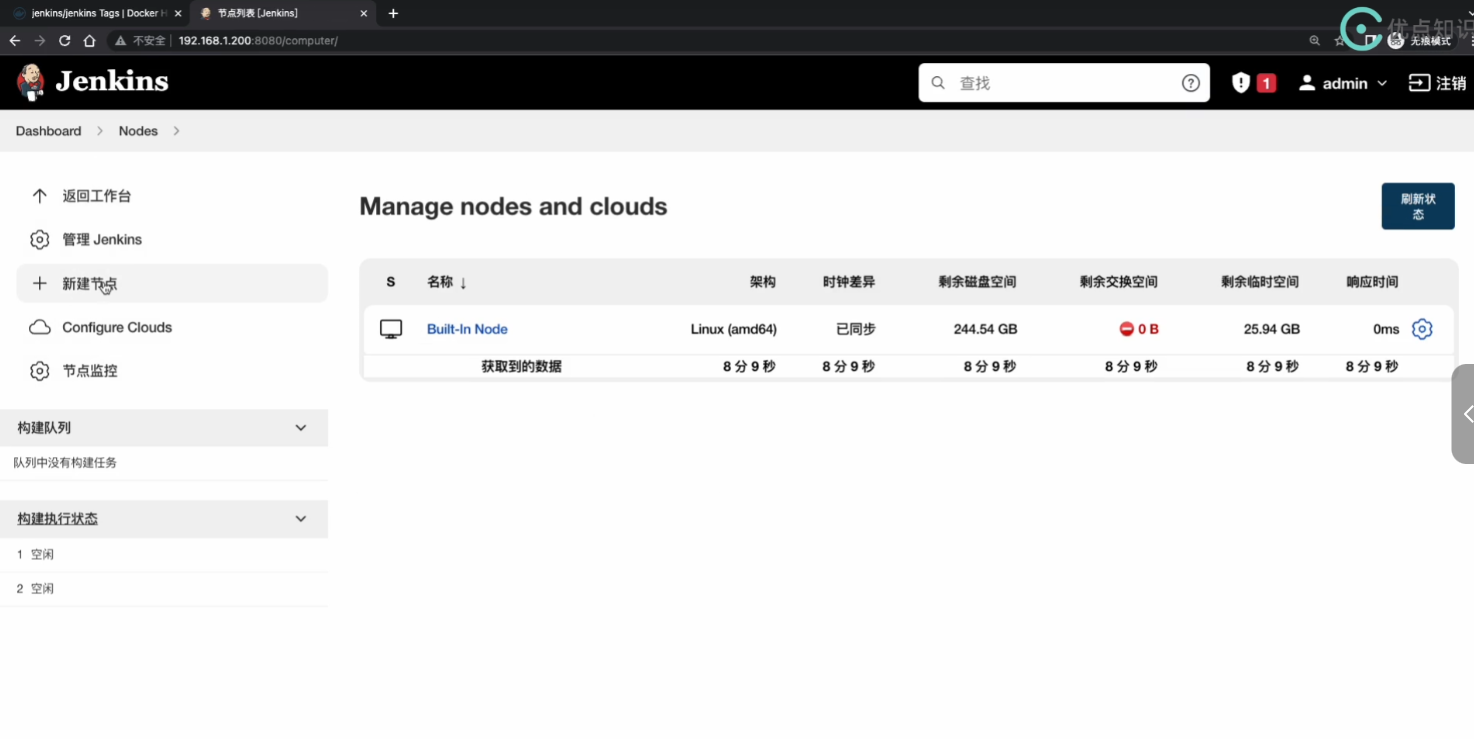Viewport: 1474px width, 739px height.
Task: Reload the page with the refresh icon
Action: click(x=65, y=41)
